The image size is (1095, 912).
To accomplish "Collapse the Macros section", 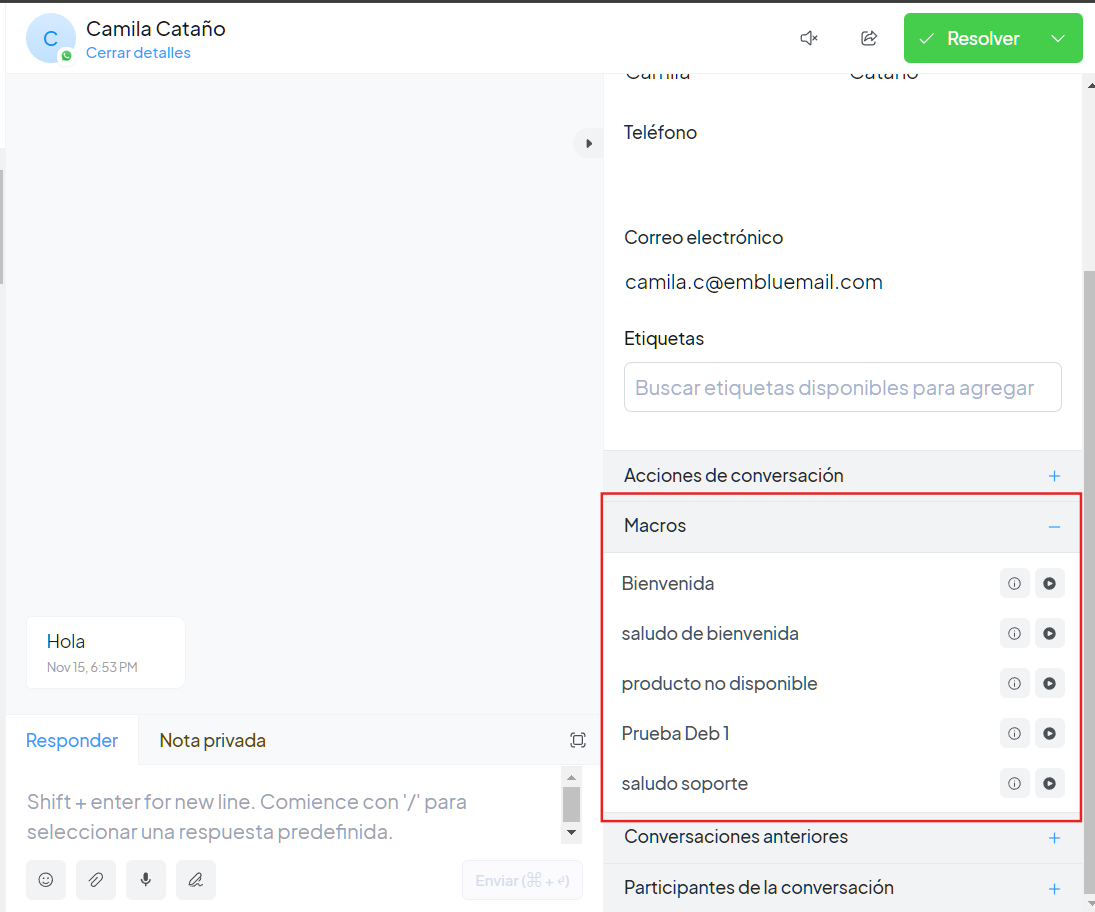I will [x=1054, y=527].
